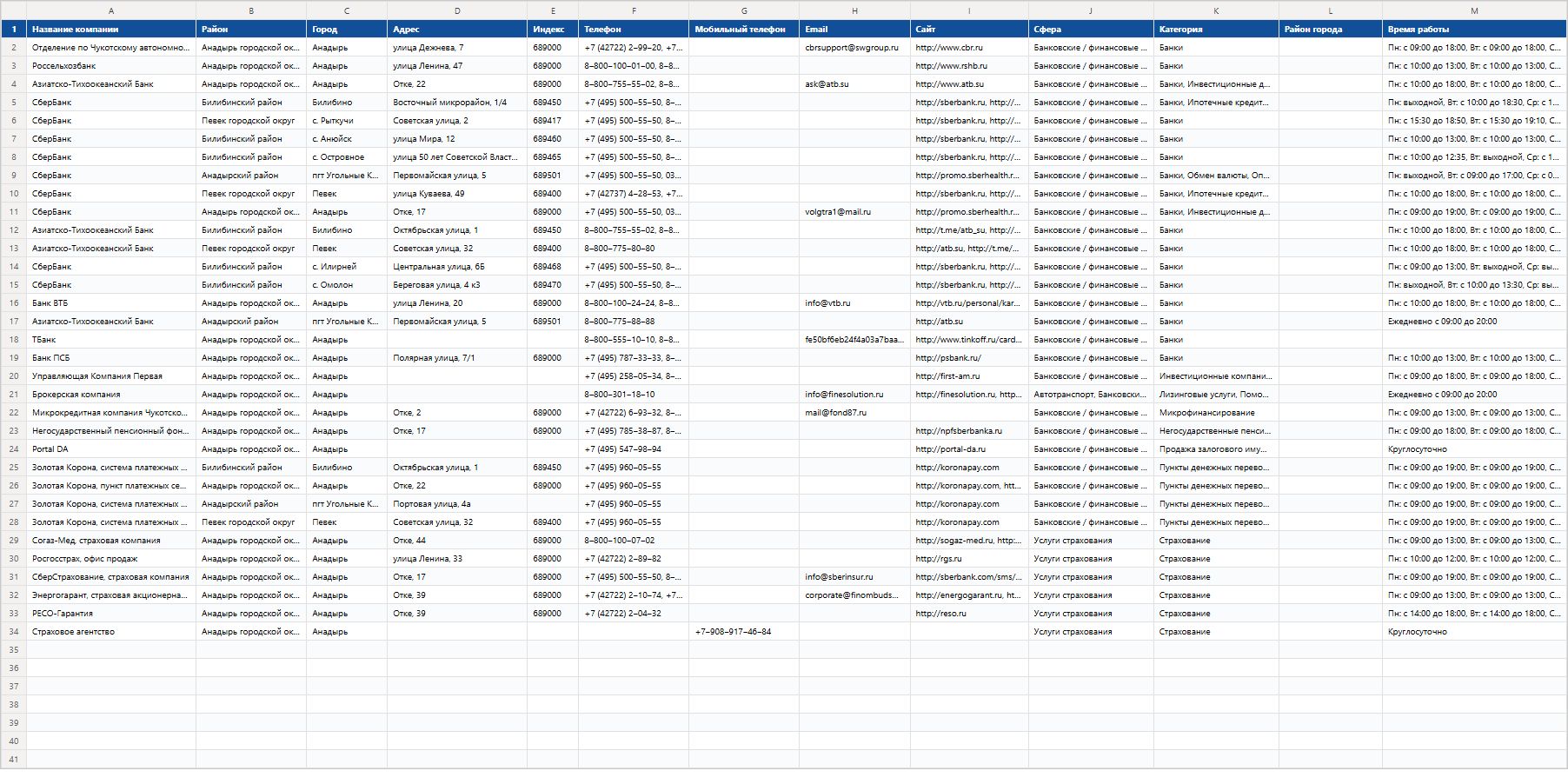Click the address 'Береговая улица, 4 к3'
The image size is (1568, 784).
tap(457, 285)
